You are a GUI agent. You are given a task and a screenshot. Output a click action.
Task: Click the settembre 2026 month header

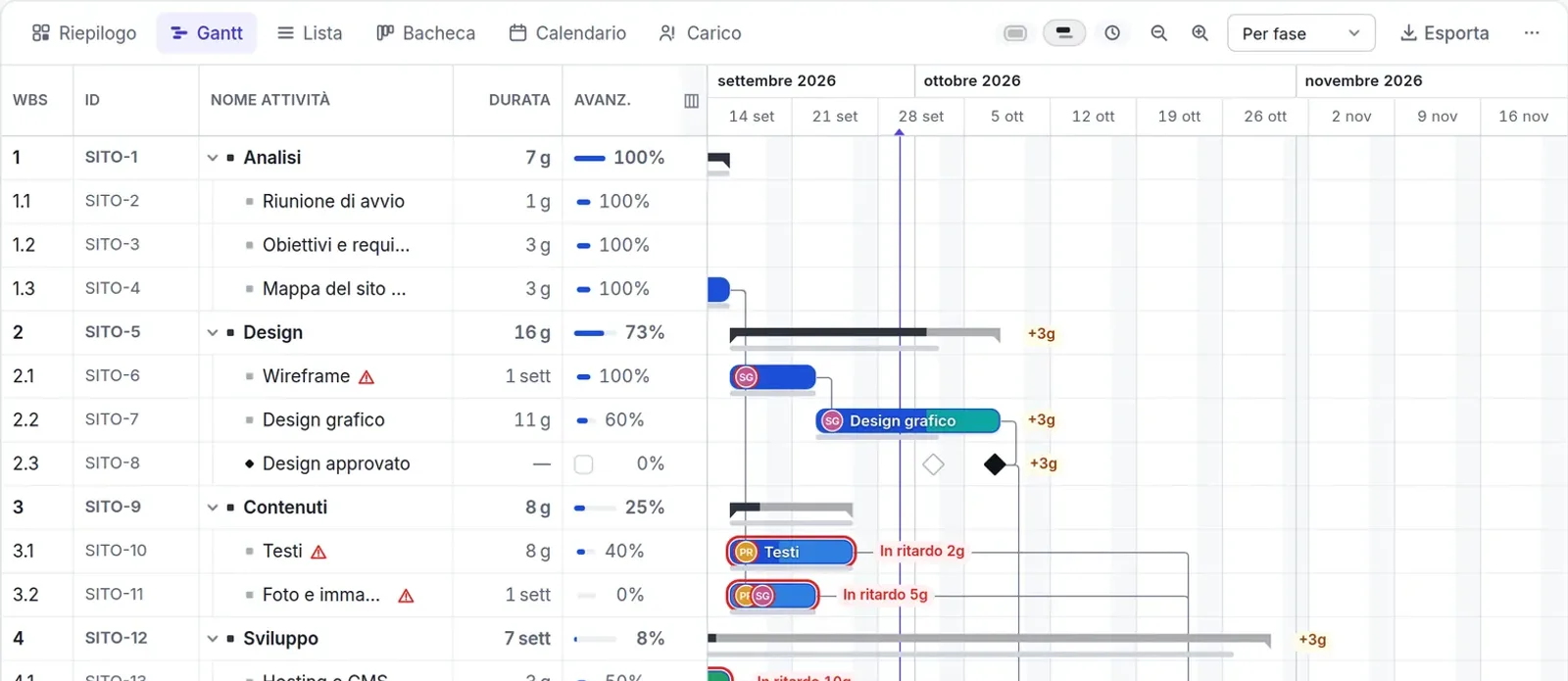(776, 80)
